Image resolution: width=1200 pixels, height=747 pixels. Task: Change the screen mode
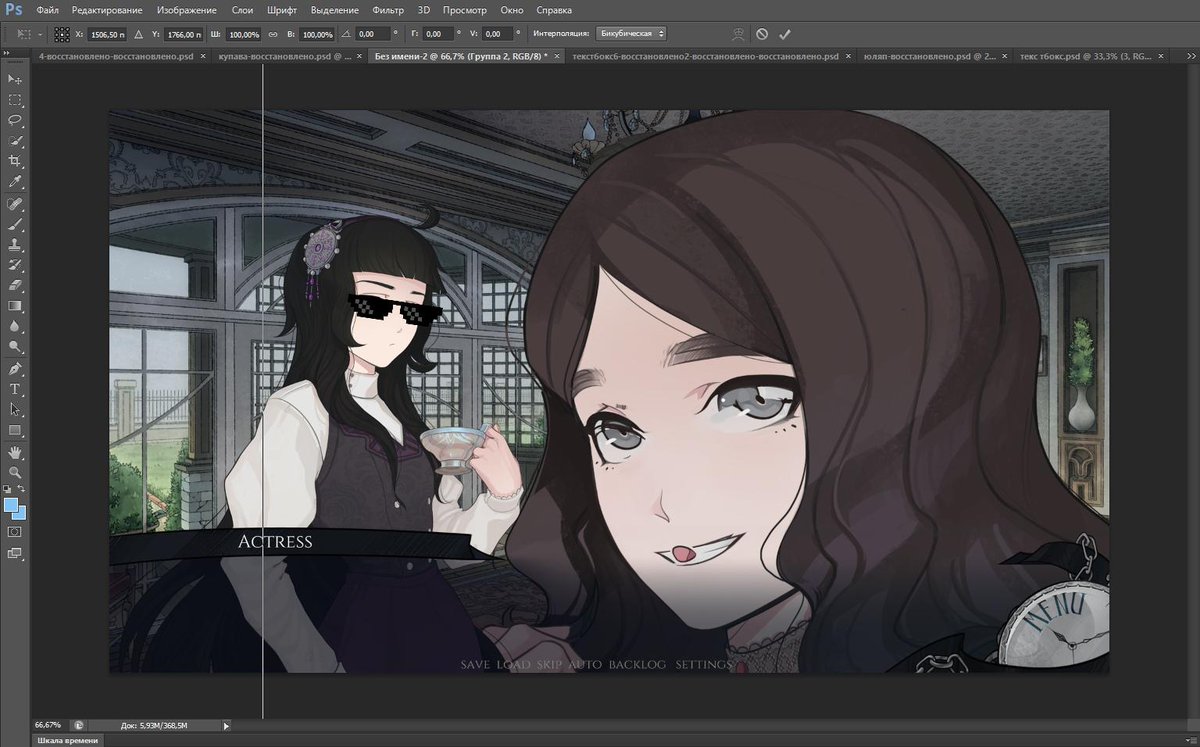coord(15,552)
